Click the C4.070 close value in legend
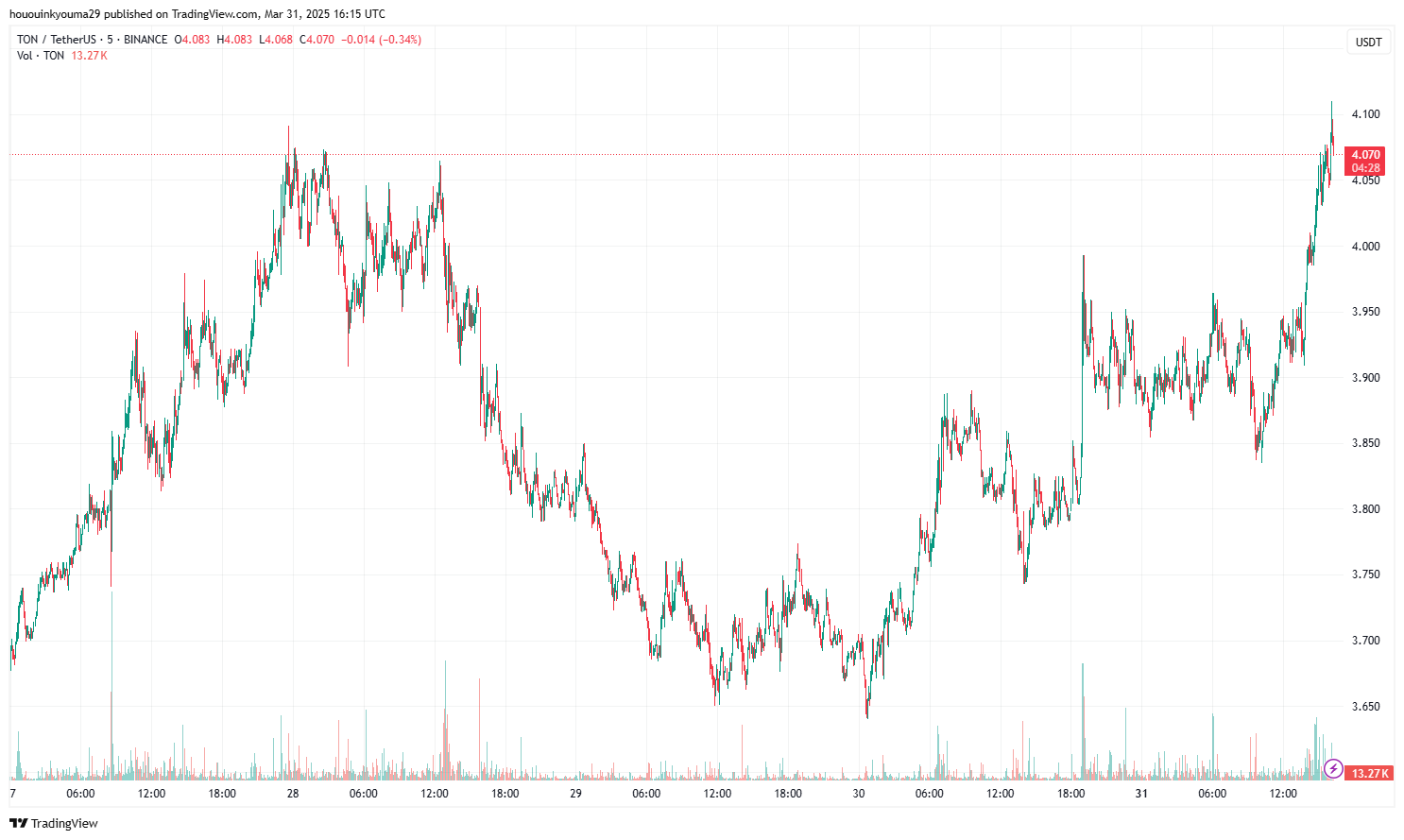 (x=317, y=40)
